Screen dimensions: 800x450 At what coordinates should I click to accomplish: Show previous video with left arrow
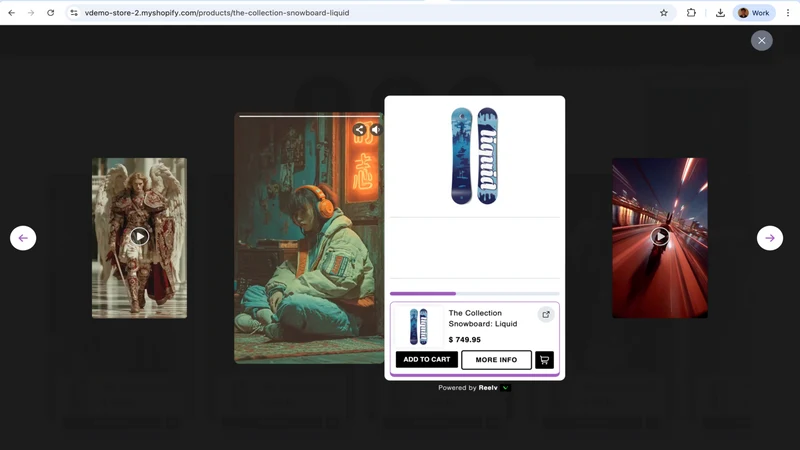point(23,238)
